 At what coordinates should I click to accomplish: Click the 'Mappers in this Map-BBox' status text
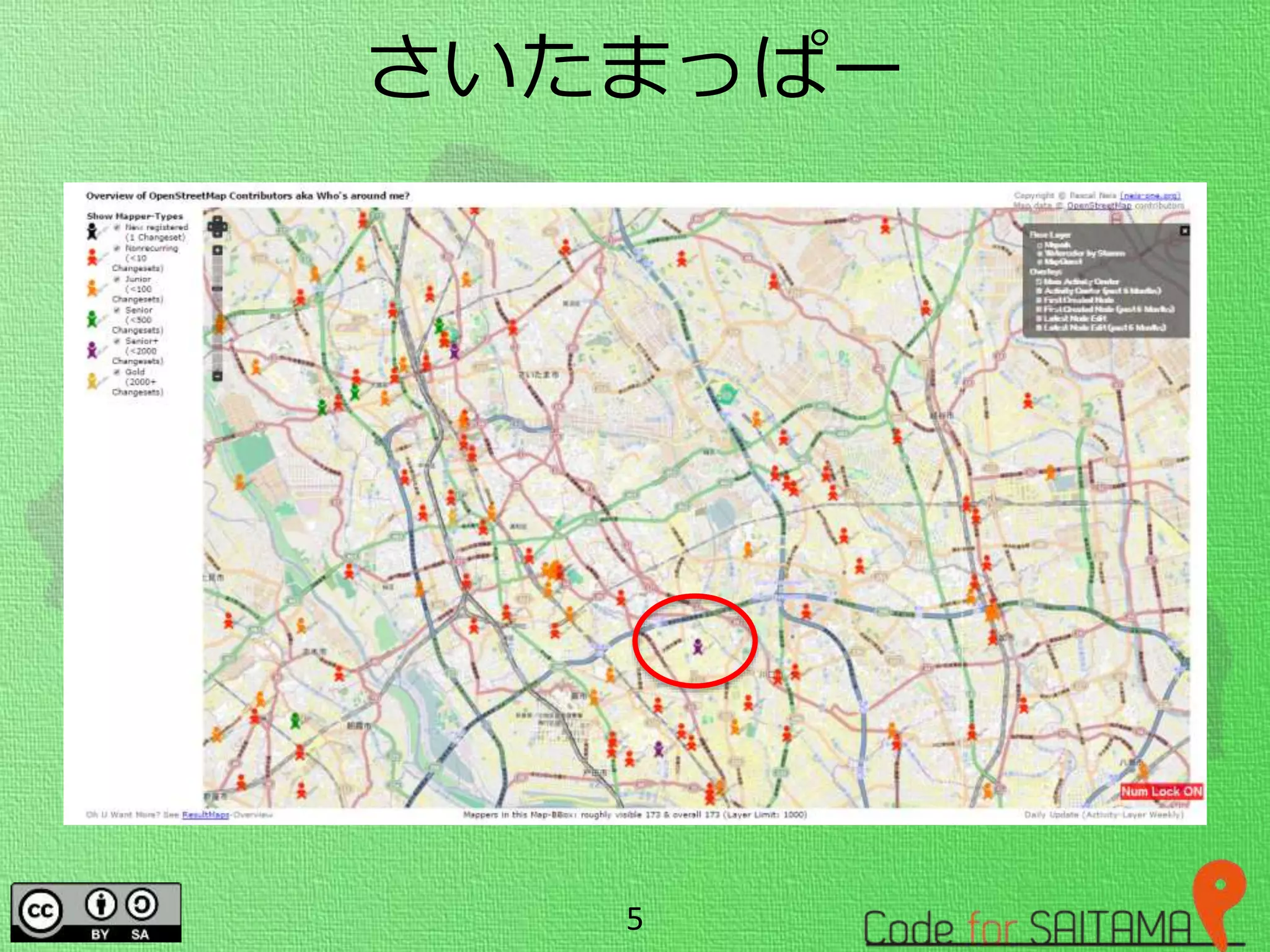pos(635,814)
